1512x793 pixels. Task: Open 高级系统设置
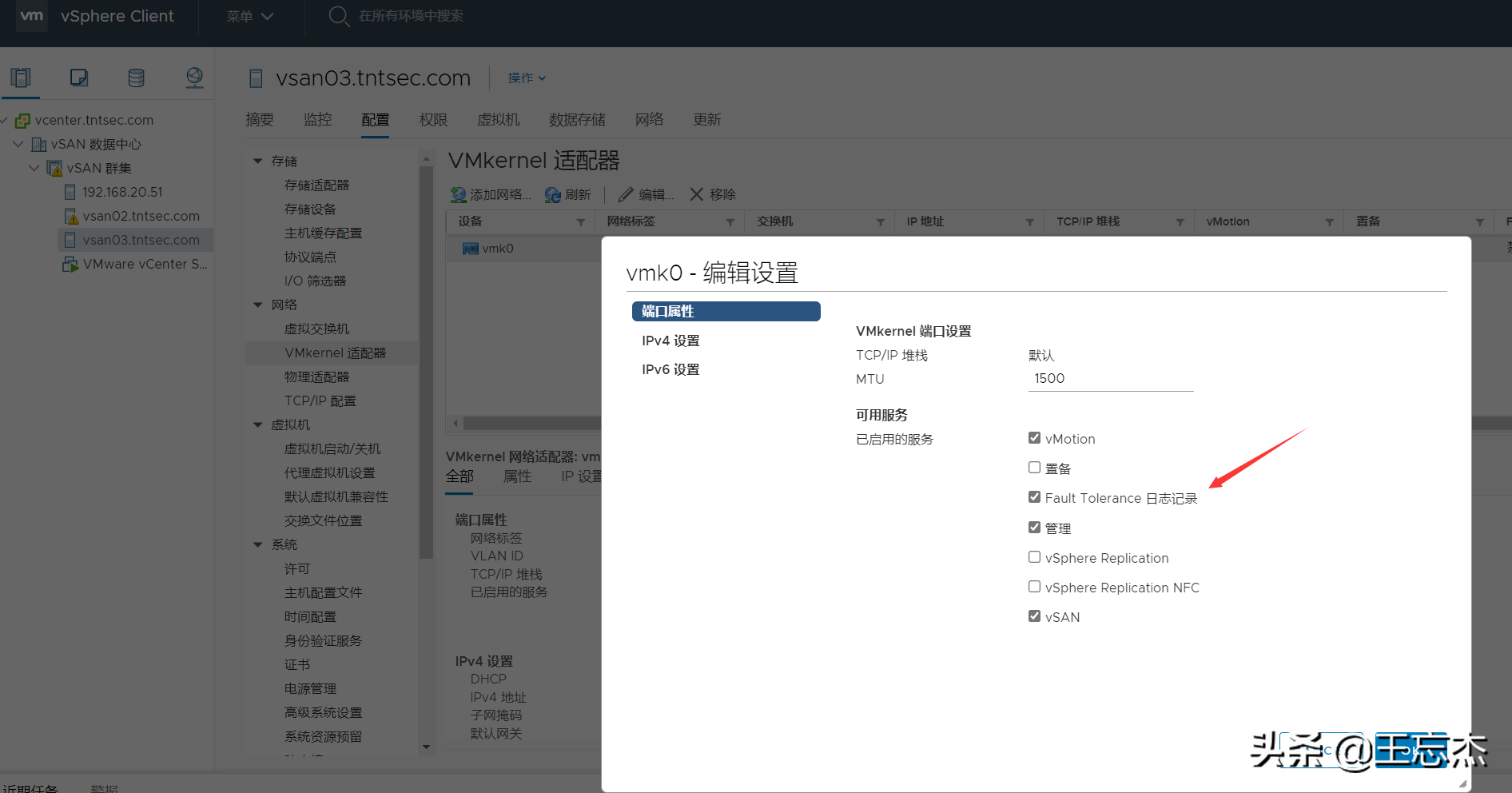(x=323, y=713)
